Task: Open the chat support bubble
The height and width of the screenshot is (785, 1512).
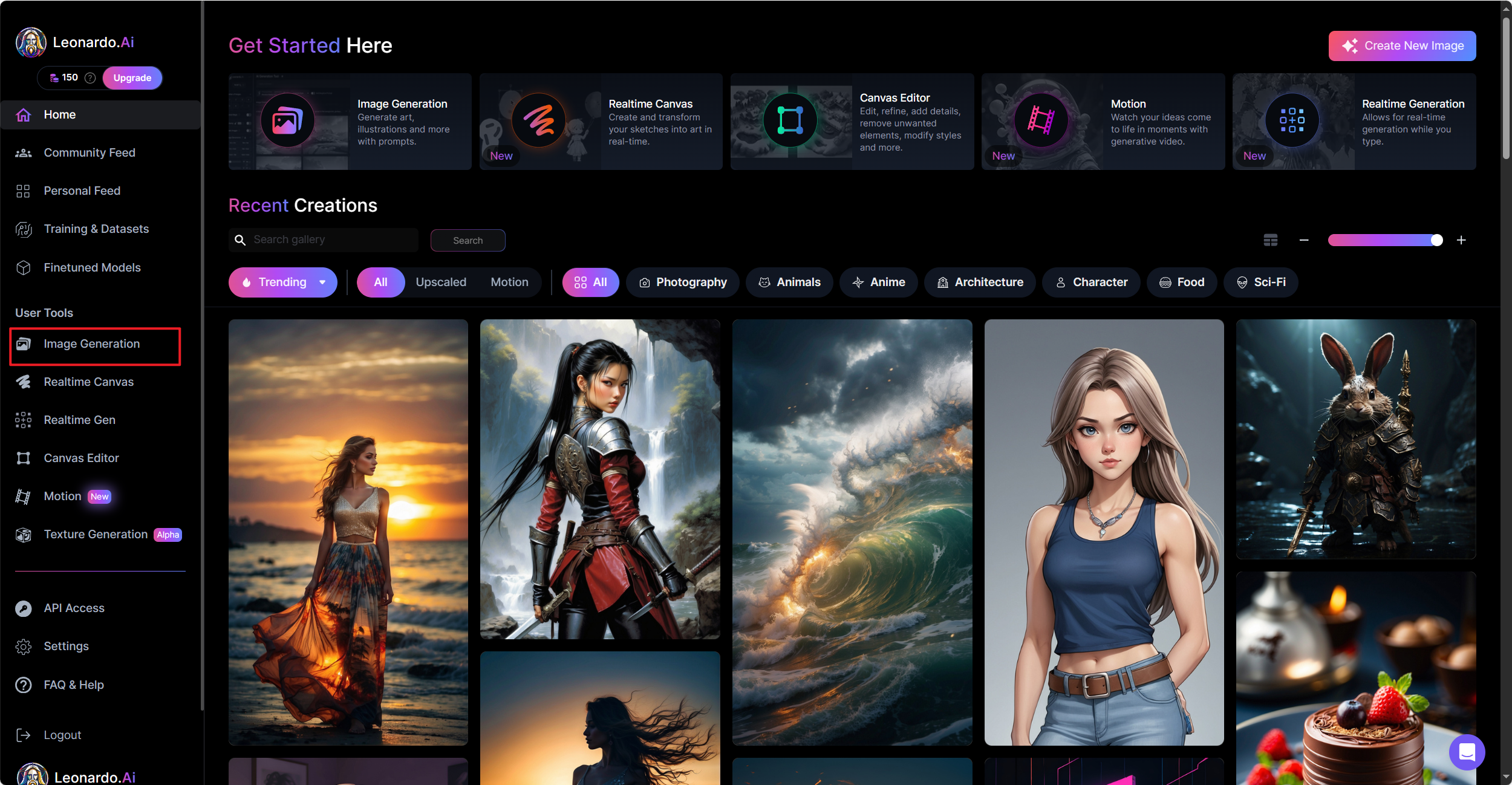Action: 1467,752
